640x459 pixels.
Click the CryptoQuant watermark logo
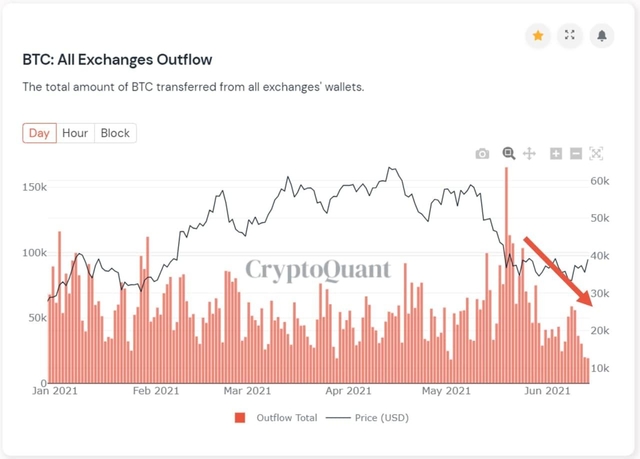pyautogui.click(x=318, y=270)
